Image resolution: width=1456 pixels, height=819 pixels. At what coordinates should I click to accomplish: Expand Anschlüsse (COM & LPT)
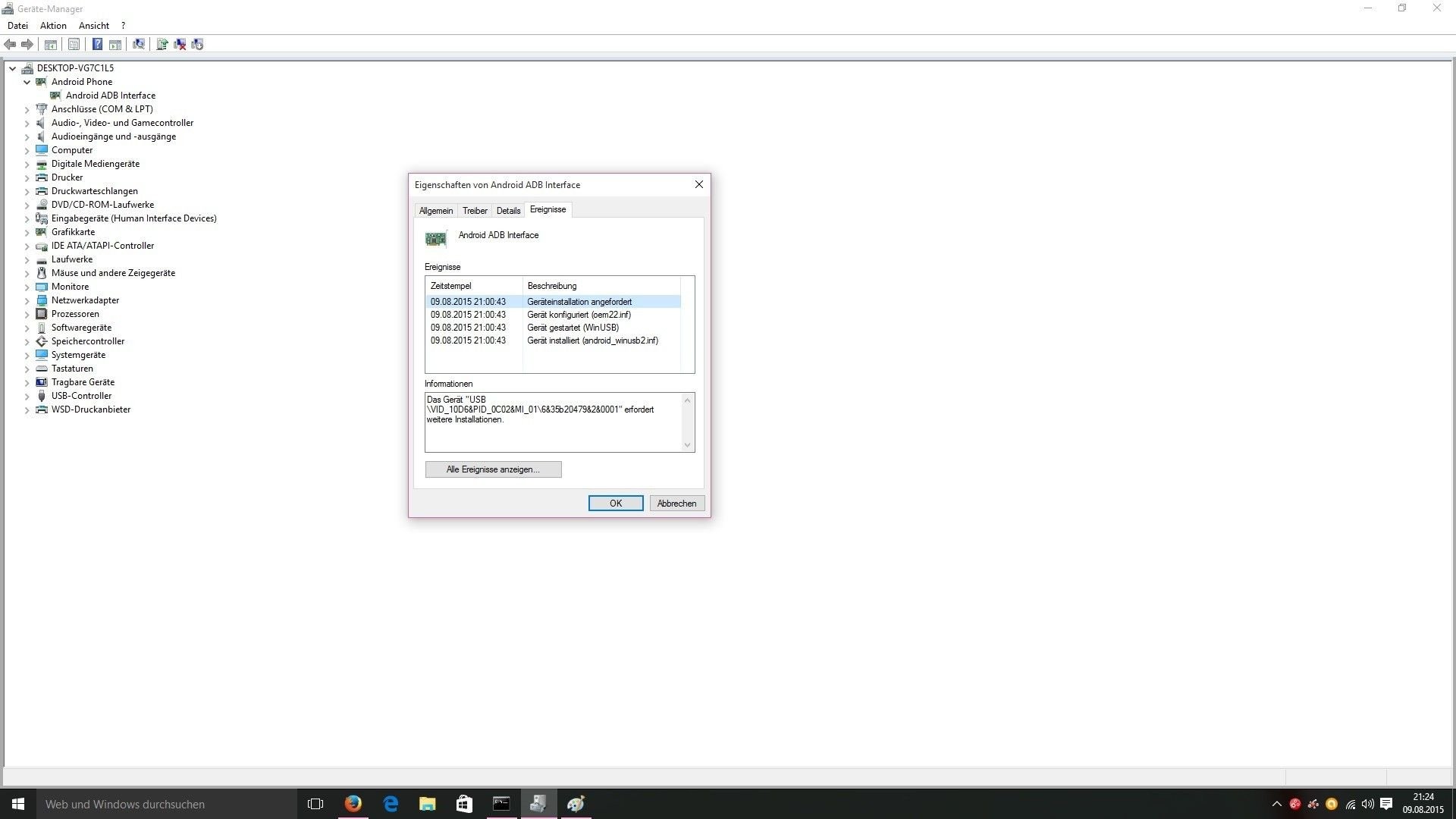27,109
